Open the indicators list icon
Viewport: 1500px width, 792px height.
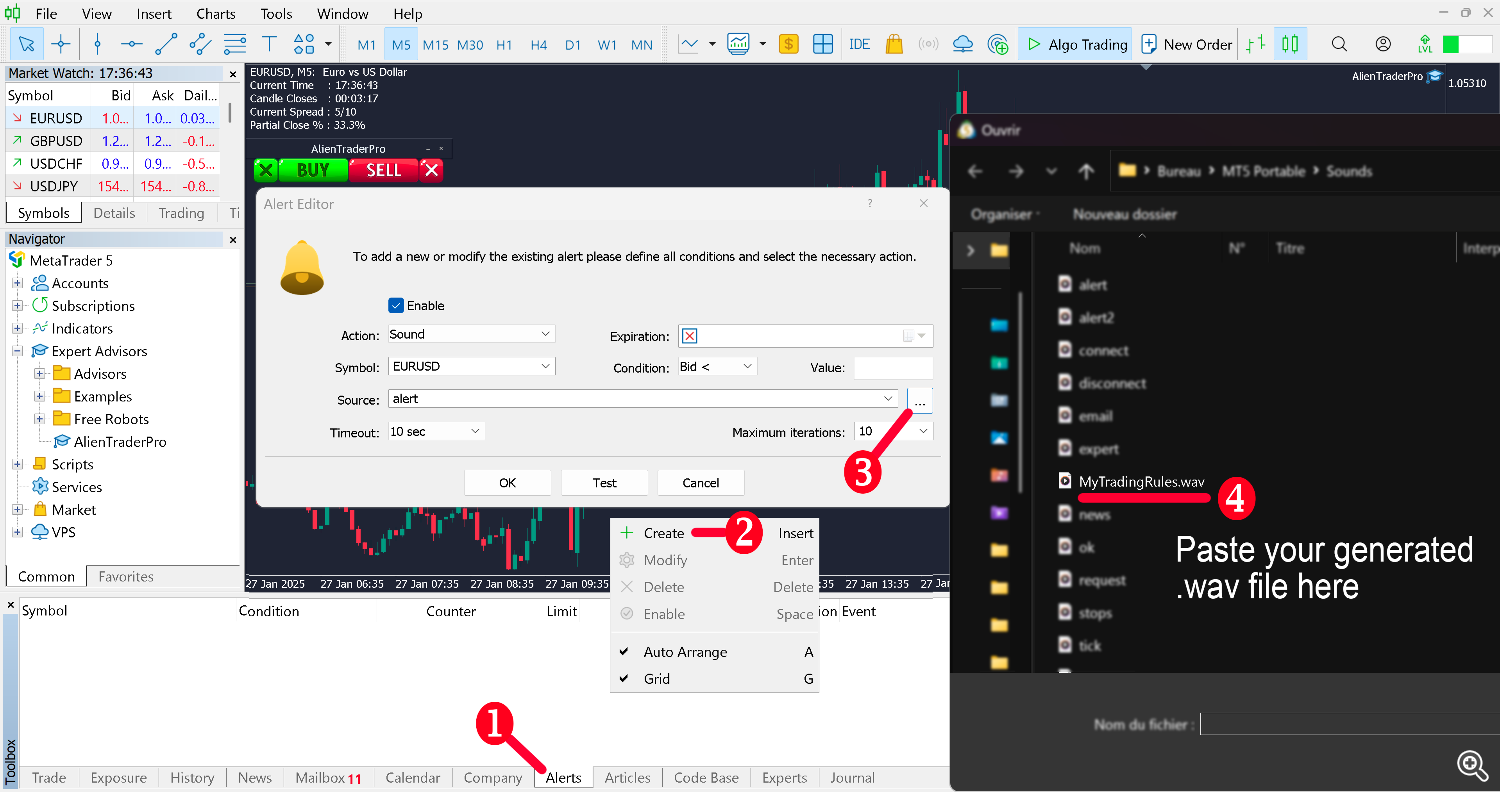point(739,44)
